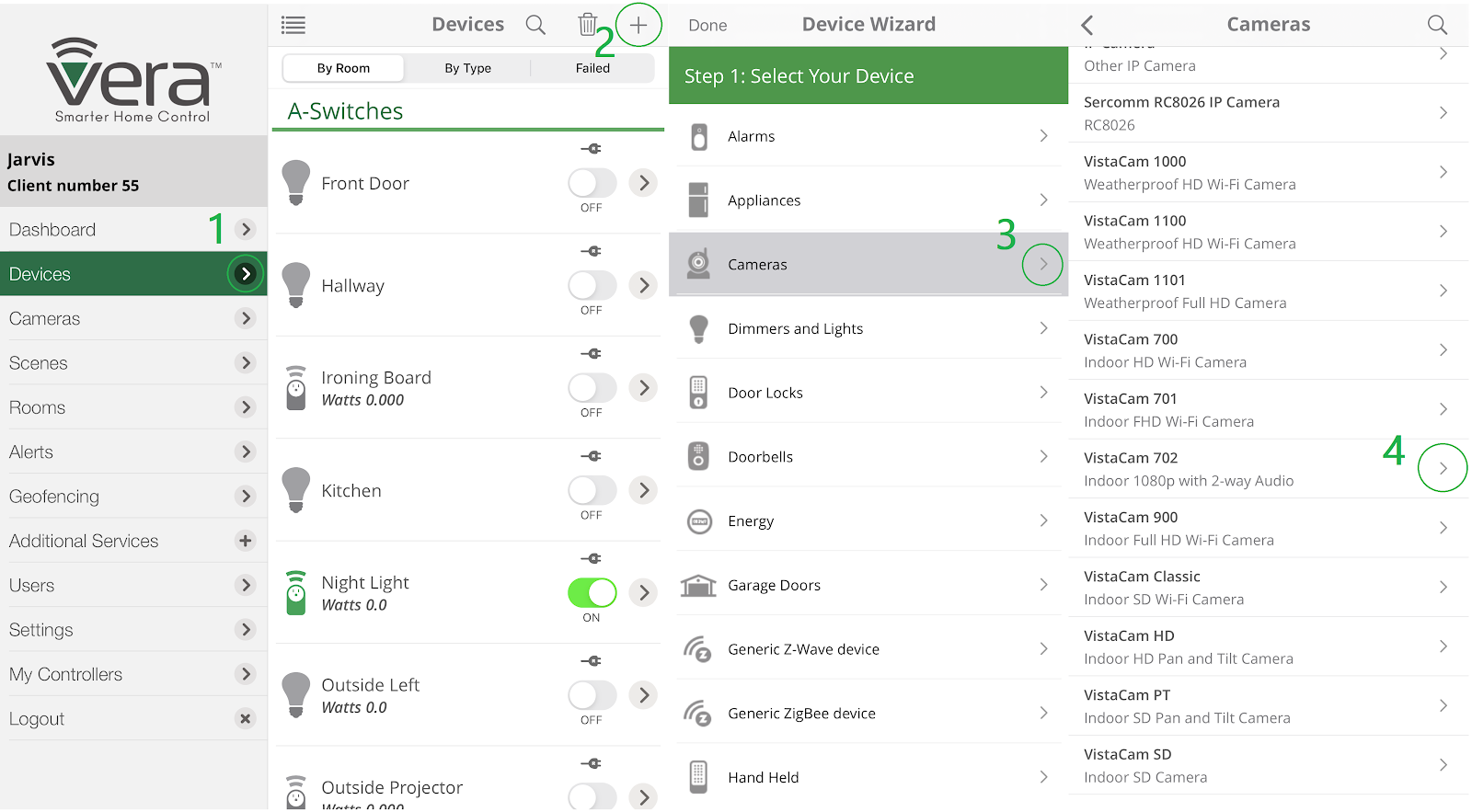
Task: Select Other IP Camera row
Action: click(x=1268, y=63)
